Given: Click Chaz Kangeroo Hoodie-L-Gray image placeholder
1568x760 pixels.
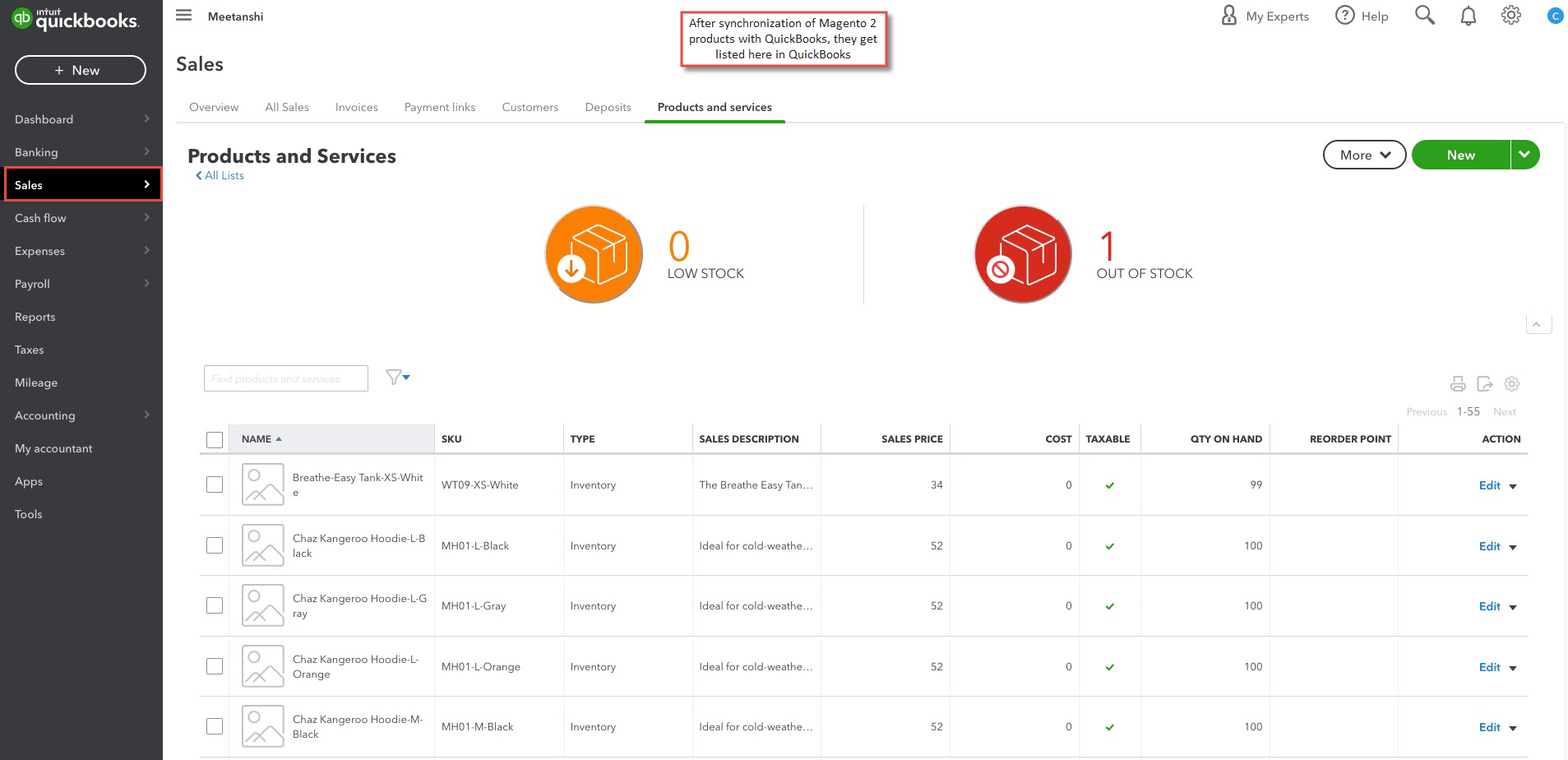Looking at the screenshot, I should point(263,605).
